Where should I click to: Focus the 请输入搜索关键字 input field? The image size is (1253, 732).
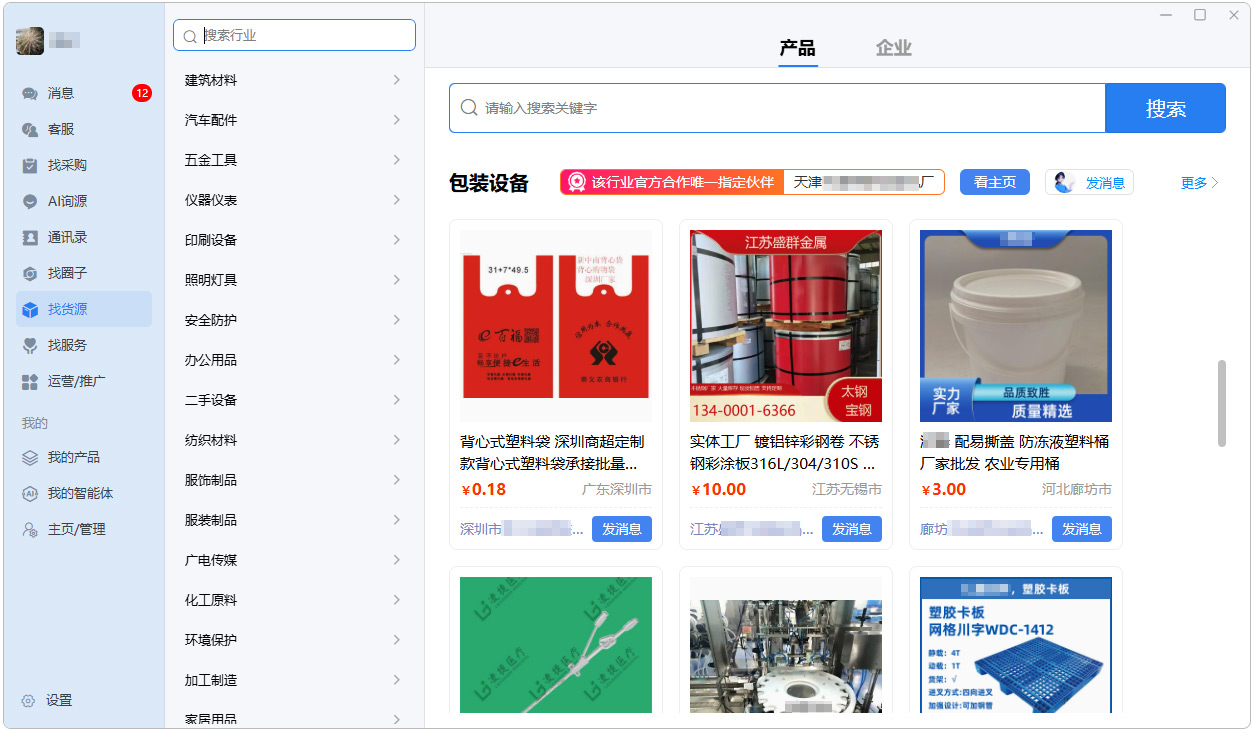[777, 108]
